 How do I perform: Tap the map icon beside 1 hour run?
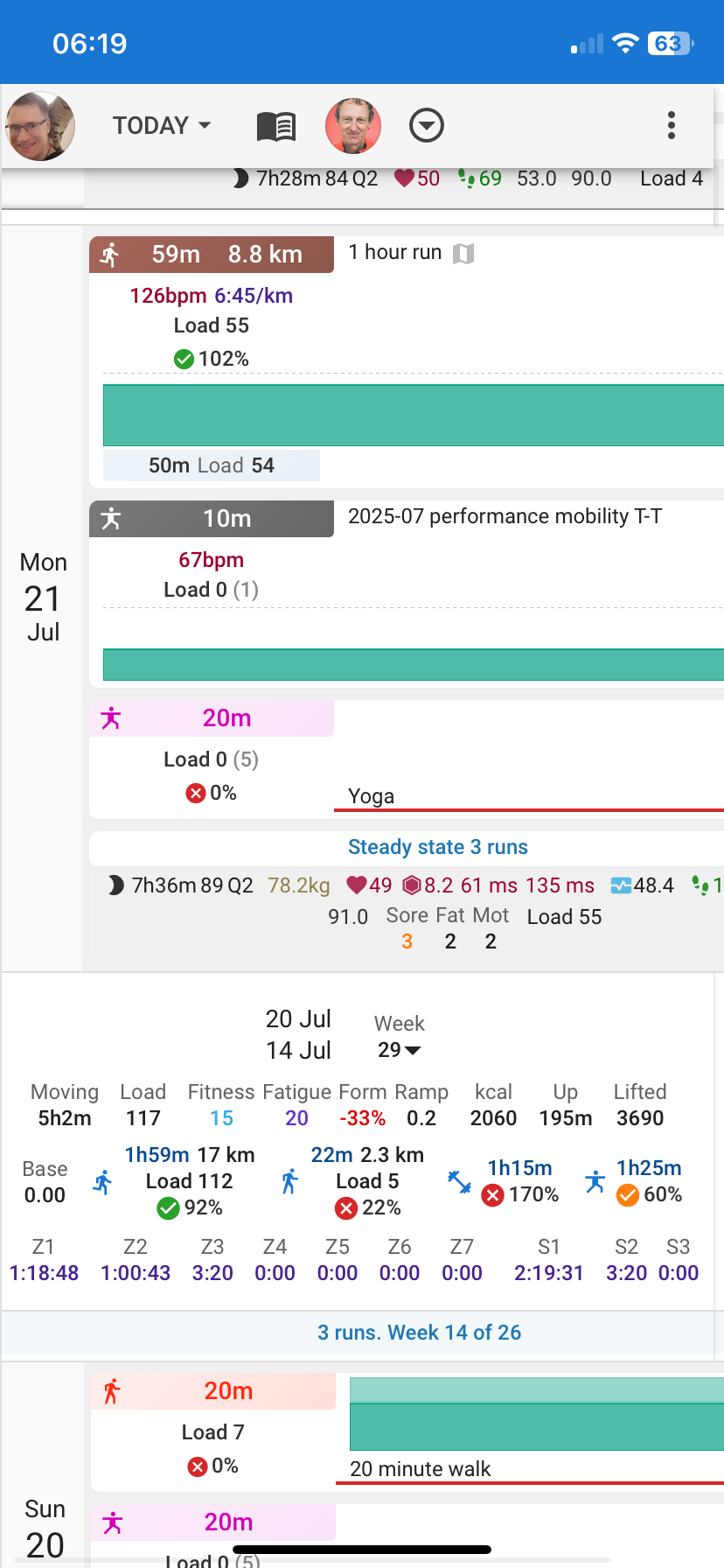click(x=463, y=254)
